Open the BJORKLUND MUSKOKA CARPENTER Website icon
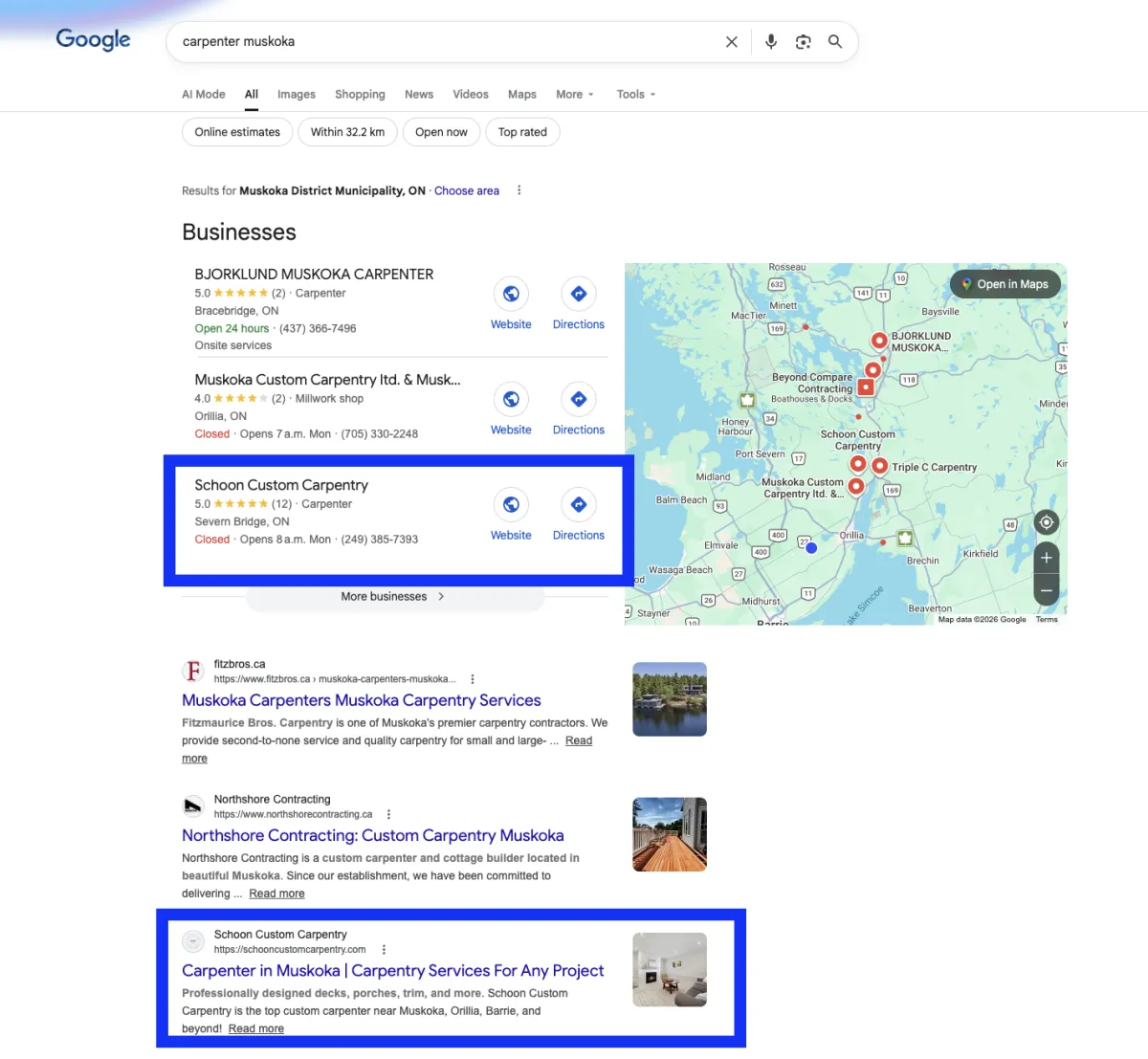1148x1059 pixels. coord(511,294)
